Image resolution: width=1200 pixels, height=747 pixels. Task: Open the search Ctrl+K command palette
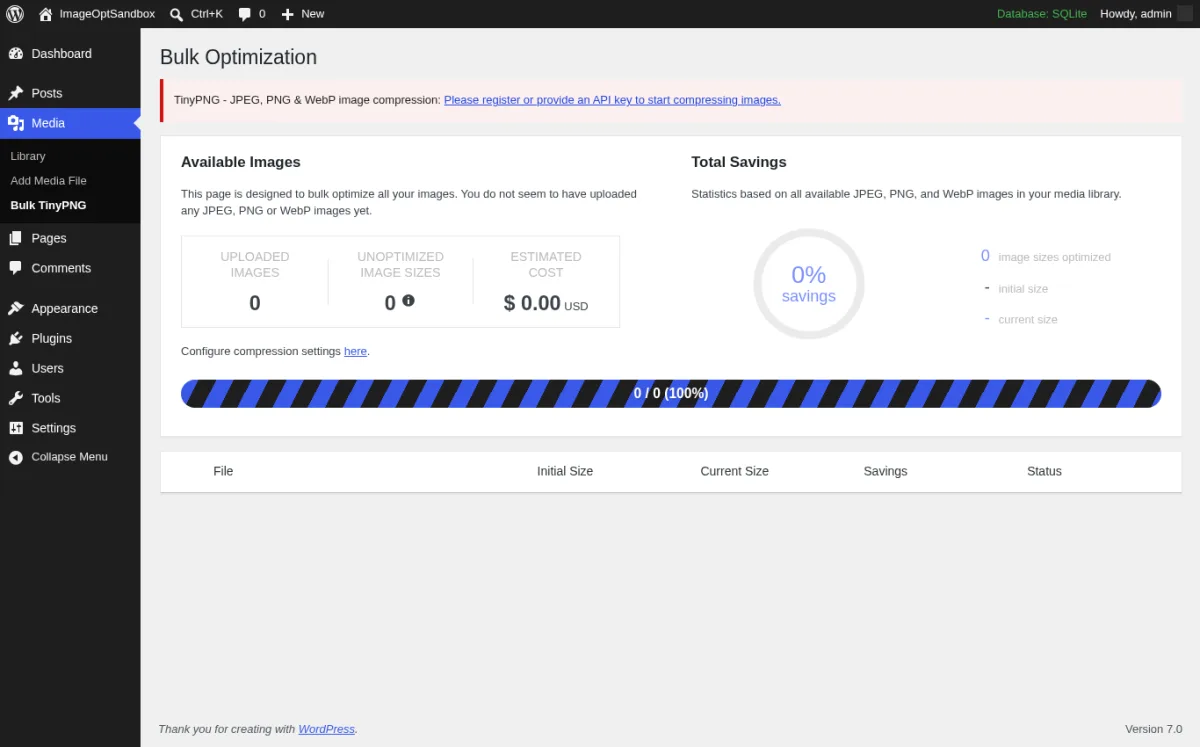coord(196,14)
